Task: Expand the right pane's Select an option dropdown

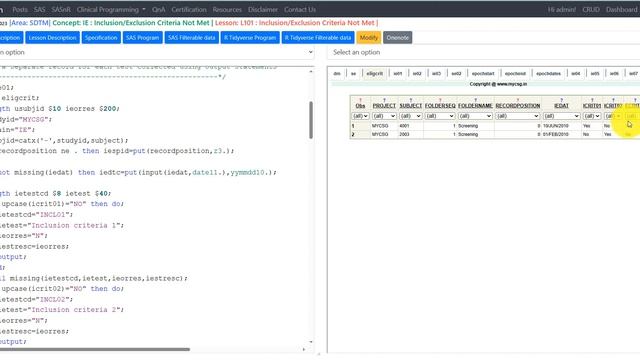Action: (x=484, y=52)
